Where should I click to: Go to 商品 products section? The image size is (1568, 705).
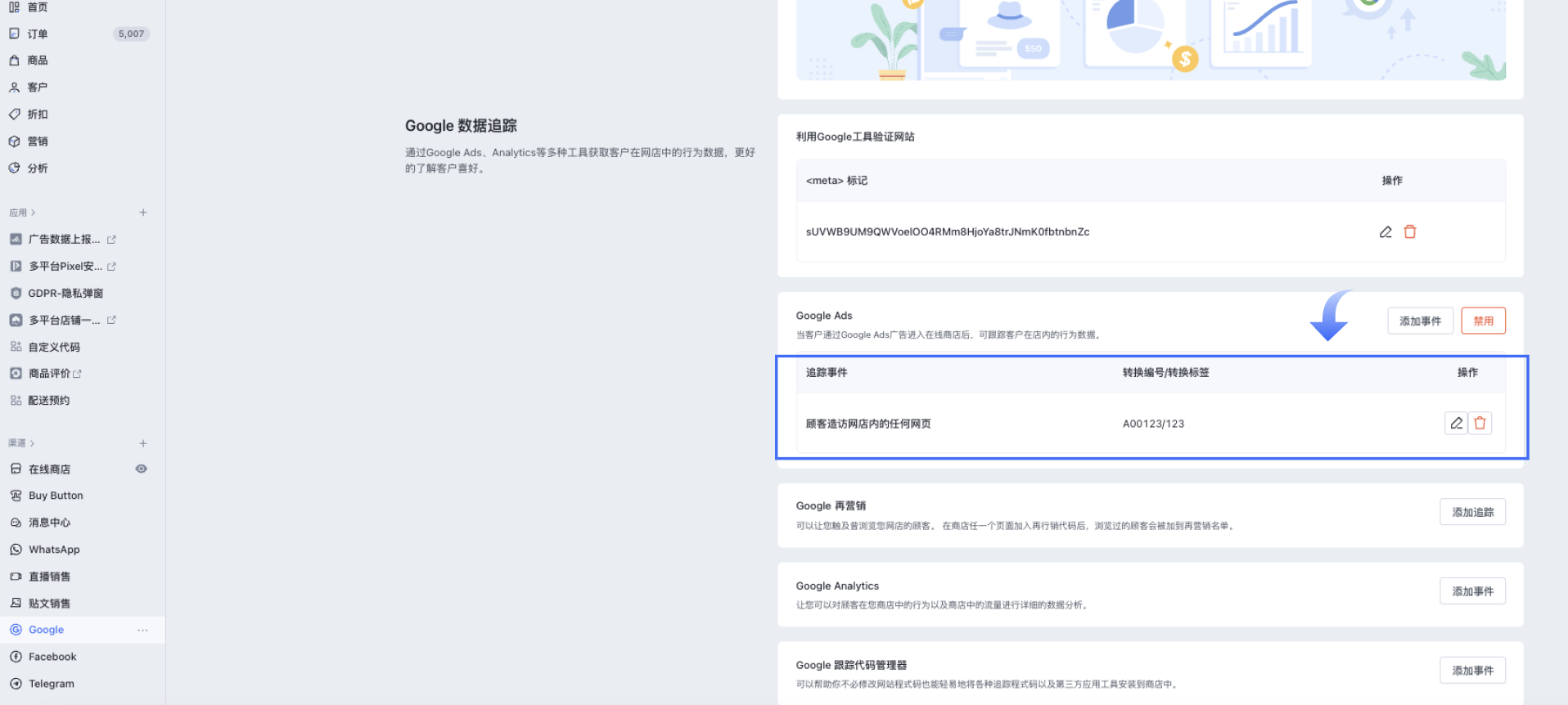point(38,61)
